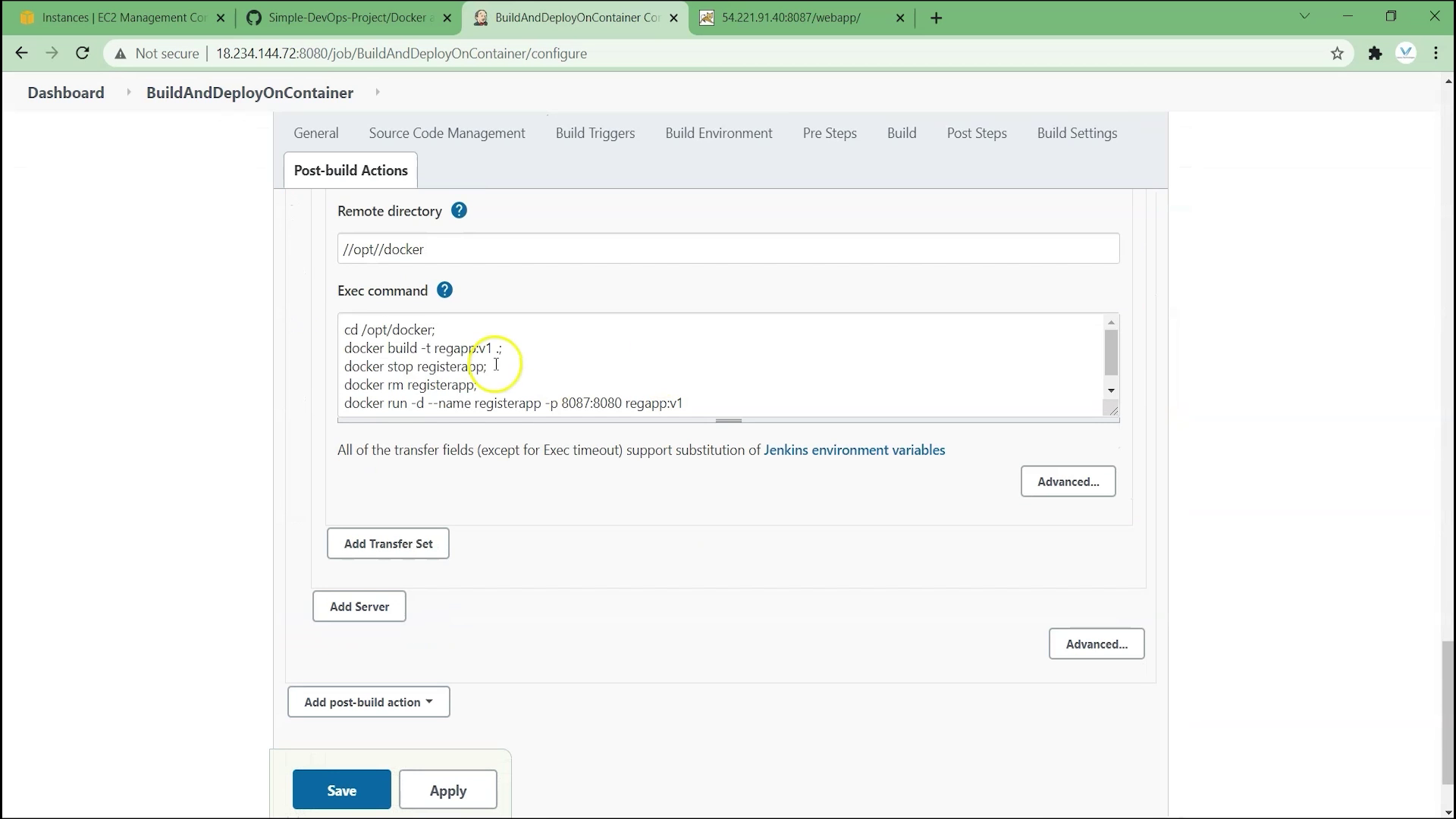
Task: Open a new browser tab
Action: (937, 17)
